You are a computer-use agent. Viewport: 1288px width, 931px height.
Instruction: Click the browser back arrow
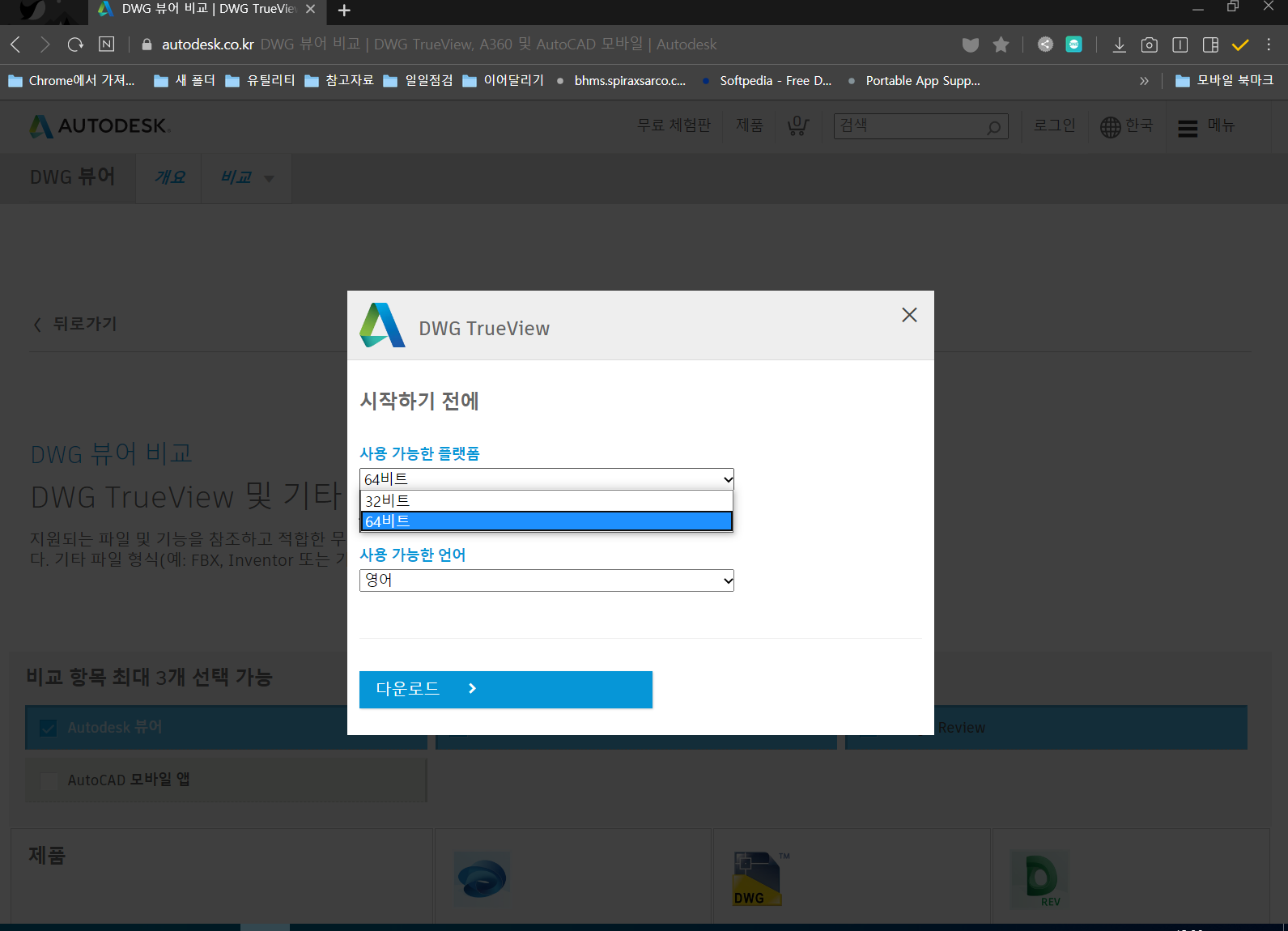coord(15,45)
